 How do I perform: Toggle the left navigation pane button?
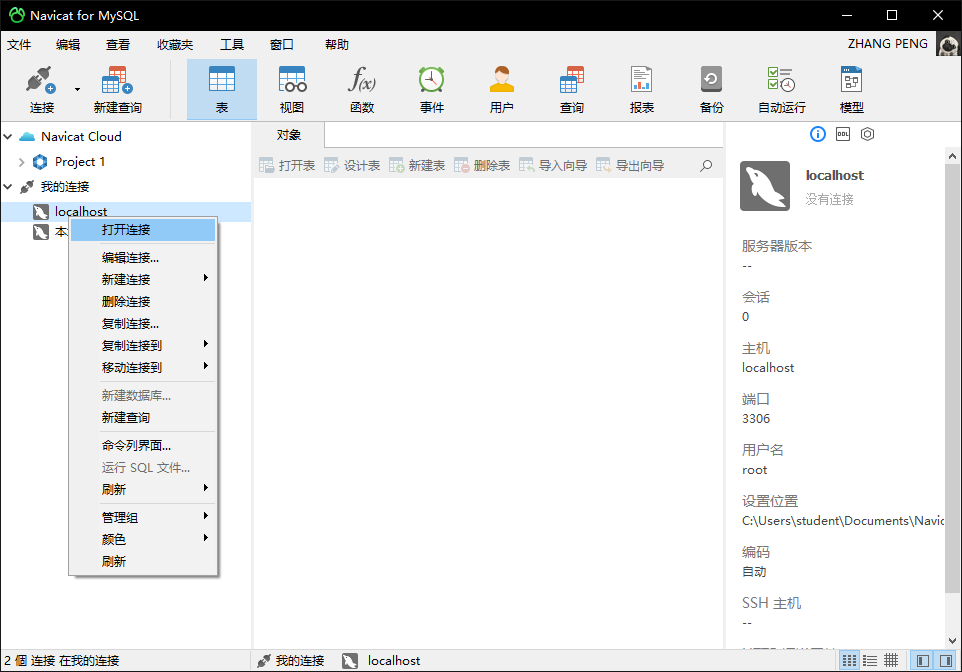click(921, 660)
